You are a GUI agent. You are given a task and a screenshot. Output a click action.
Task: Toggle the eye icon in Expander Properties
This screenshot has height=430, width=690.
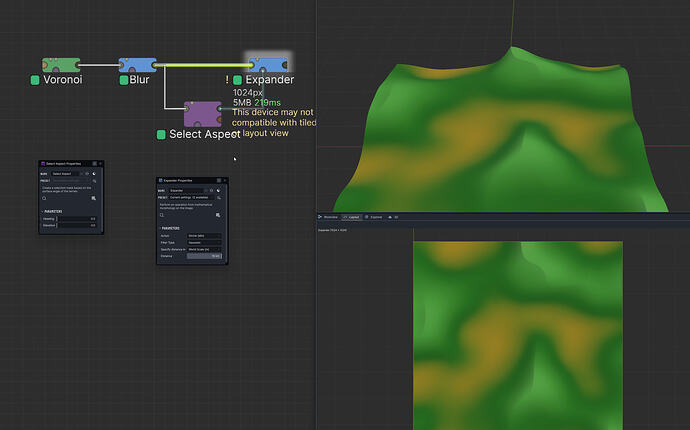[211, 191]
